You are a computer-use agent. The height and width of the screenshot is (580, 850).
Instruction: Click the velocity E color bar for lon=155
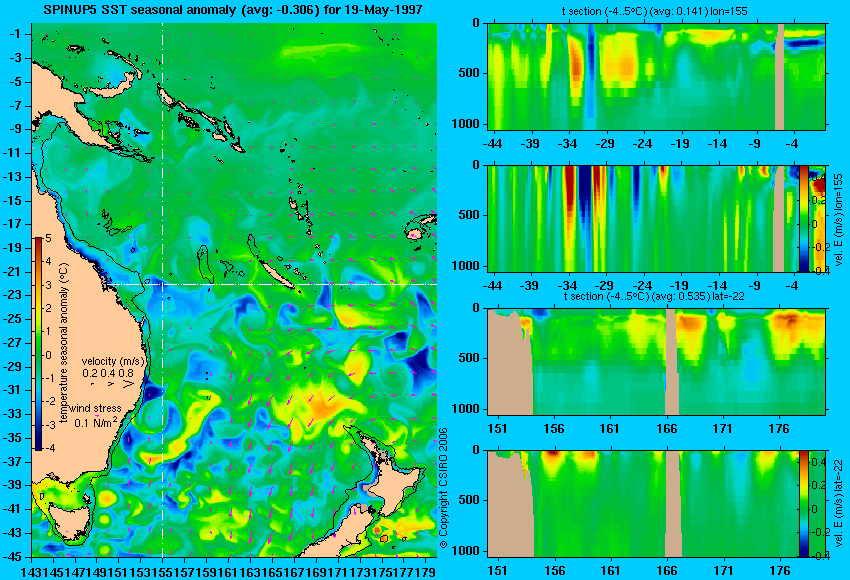click(804, 218)
